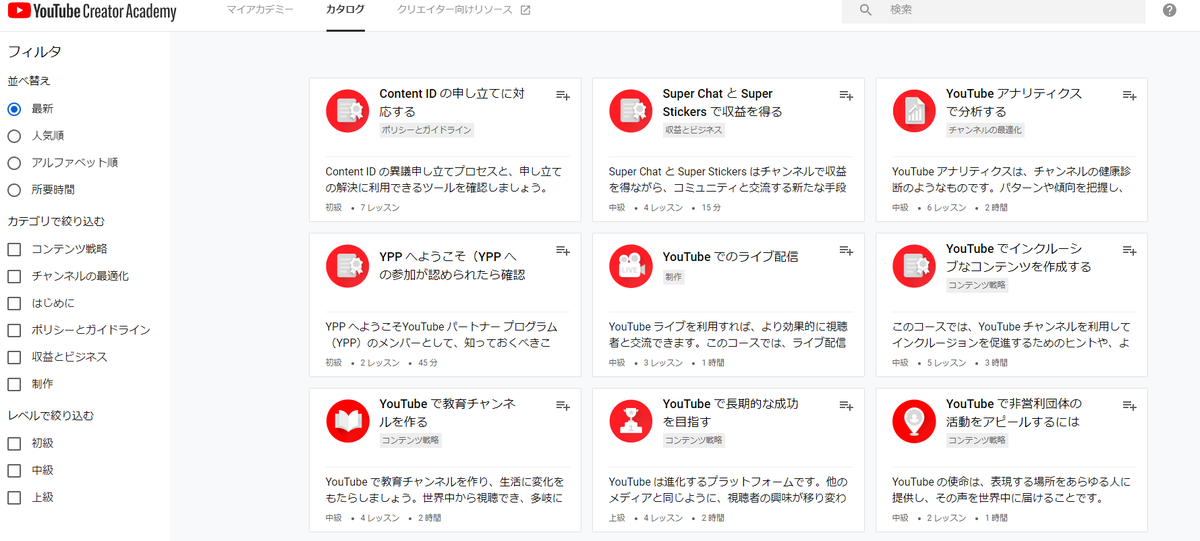Add 'YouTube でのライブ配信' to playlist
This screenshot has width=1200, height=541.
point(846,250)
